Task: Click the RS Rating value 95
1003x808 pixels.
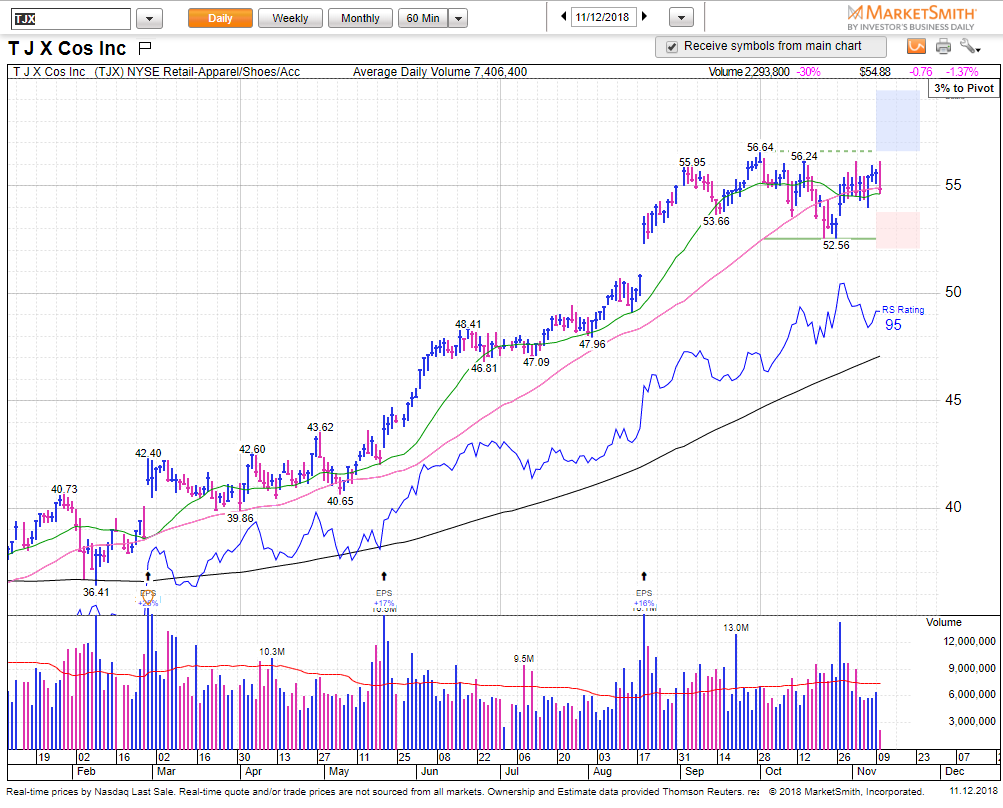Action: click(893, 324)
